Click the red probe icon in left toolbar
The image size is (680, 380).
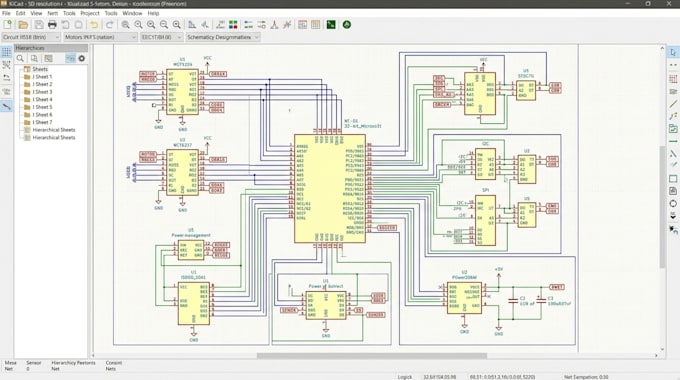7,106
